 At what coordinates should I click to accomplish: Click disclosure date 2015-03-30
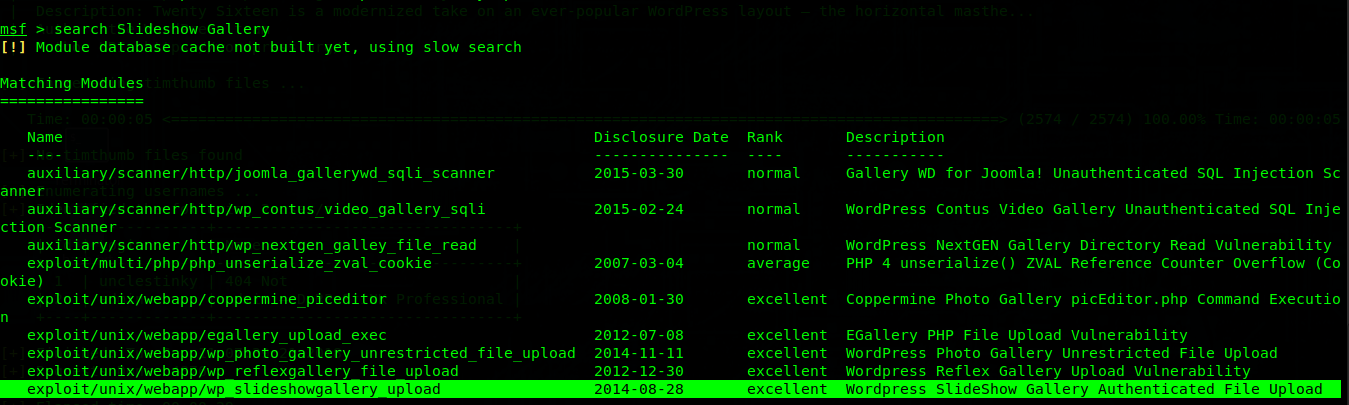click(639, 173)
